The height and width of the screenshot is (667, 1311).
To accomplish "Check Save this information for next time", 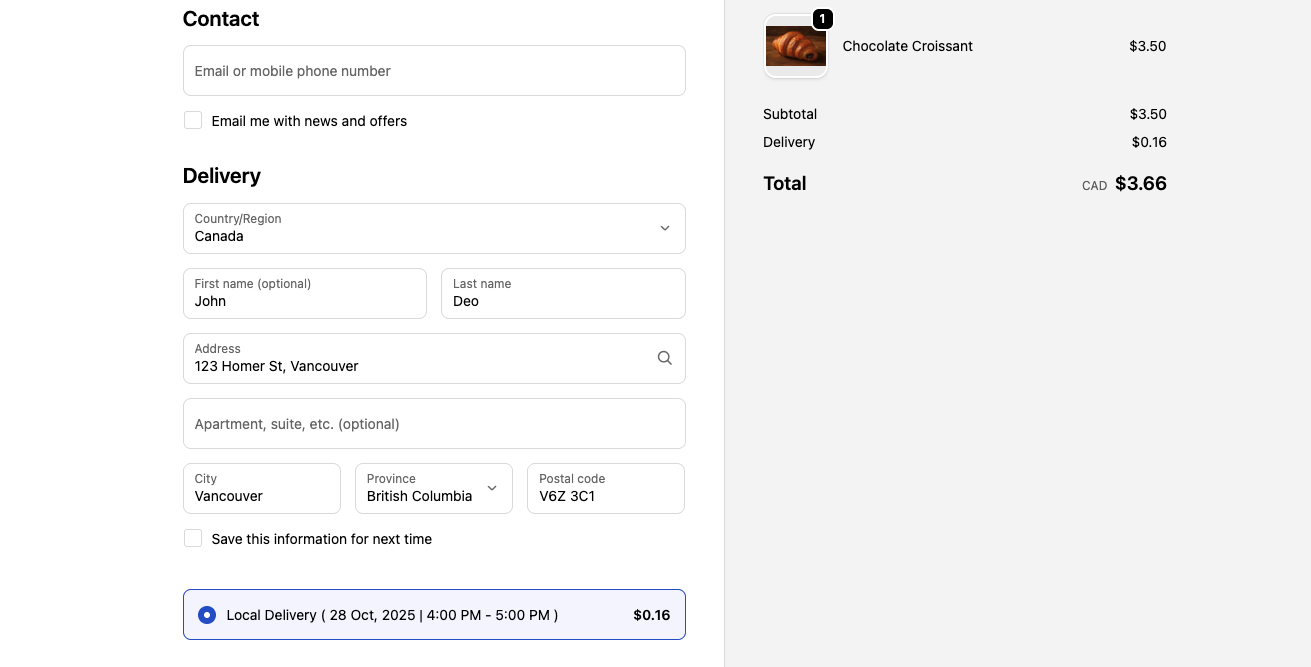I will (x=193, y=538).
